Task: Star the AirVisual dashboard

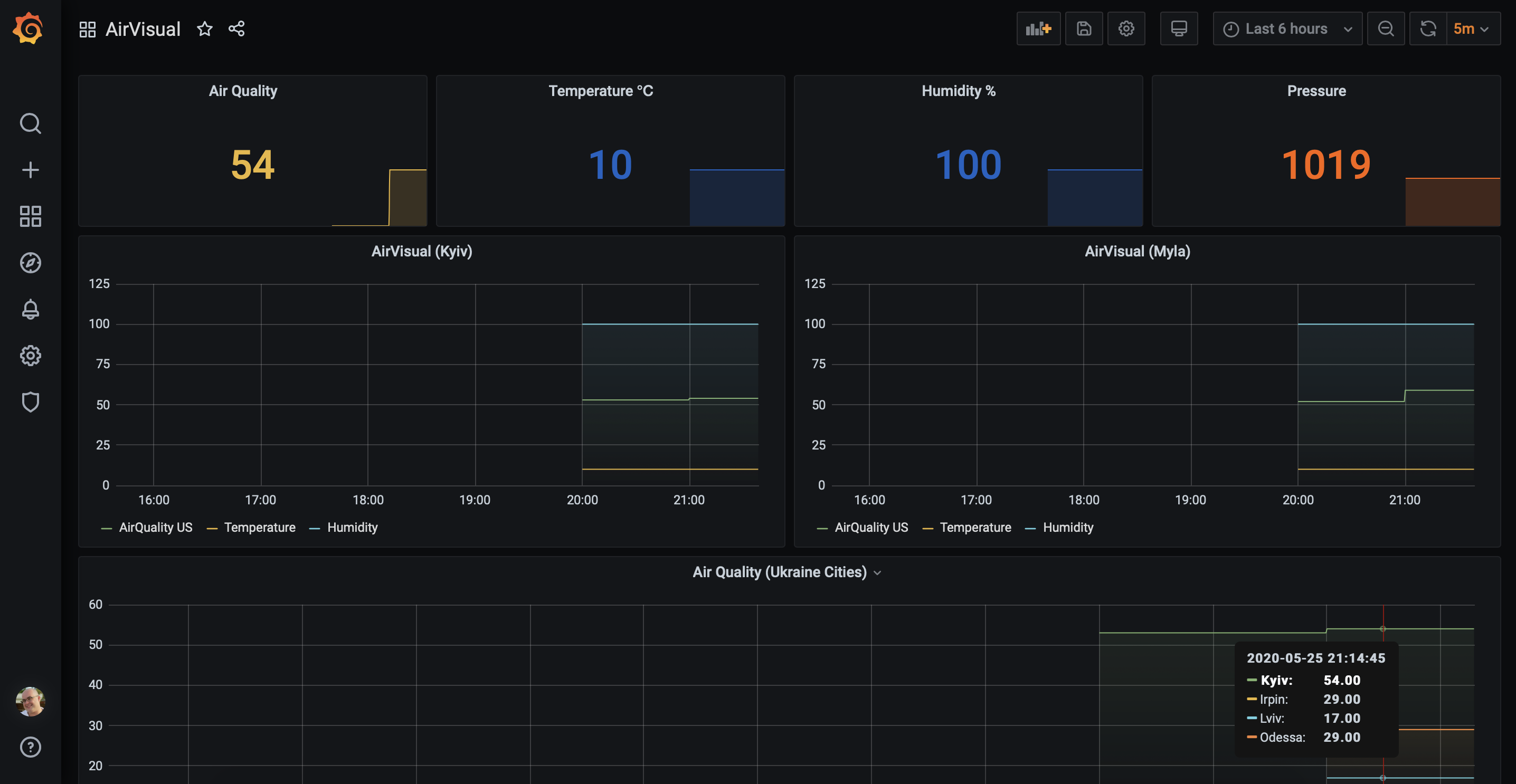Action: point(204,29)
